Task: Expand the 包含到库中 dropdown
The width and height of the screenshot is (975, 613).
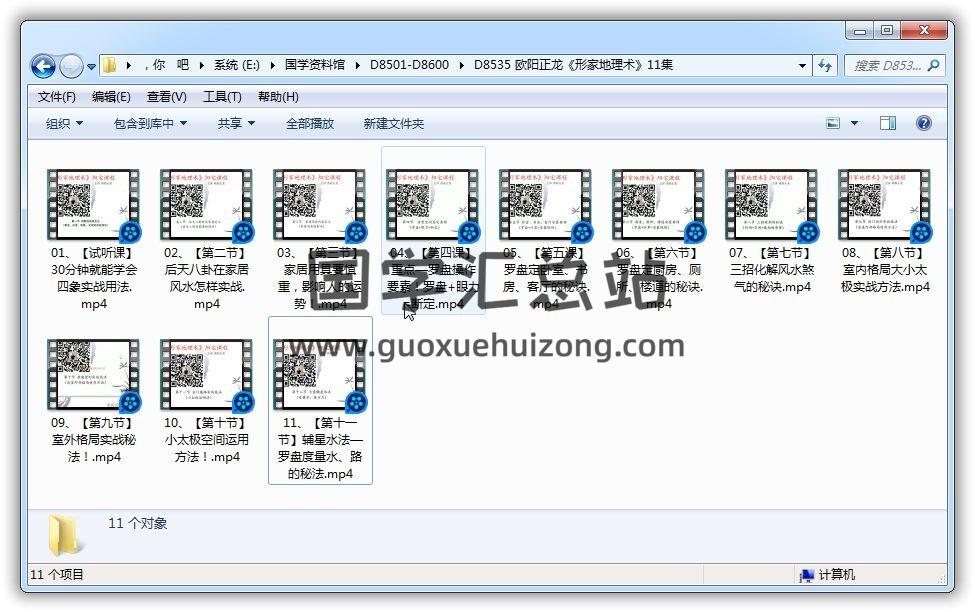Action: click(150, 124)
